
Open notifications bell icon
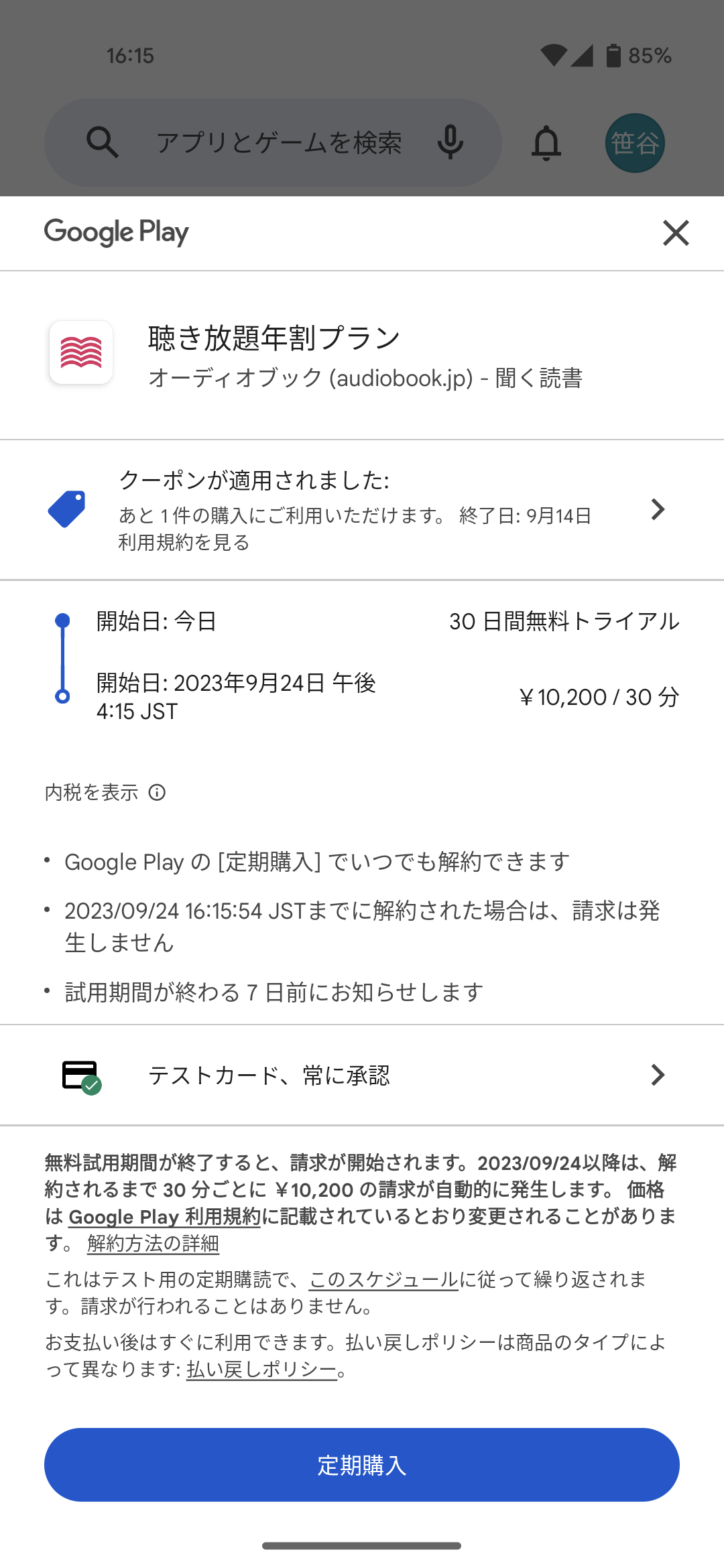point(546,143)
